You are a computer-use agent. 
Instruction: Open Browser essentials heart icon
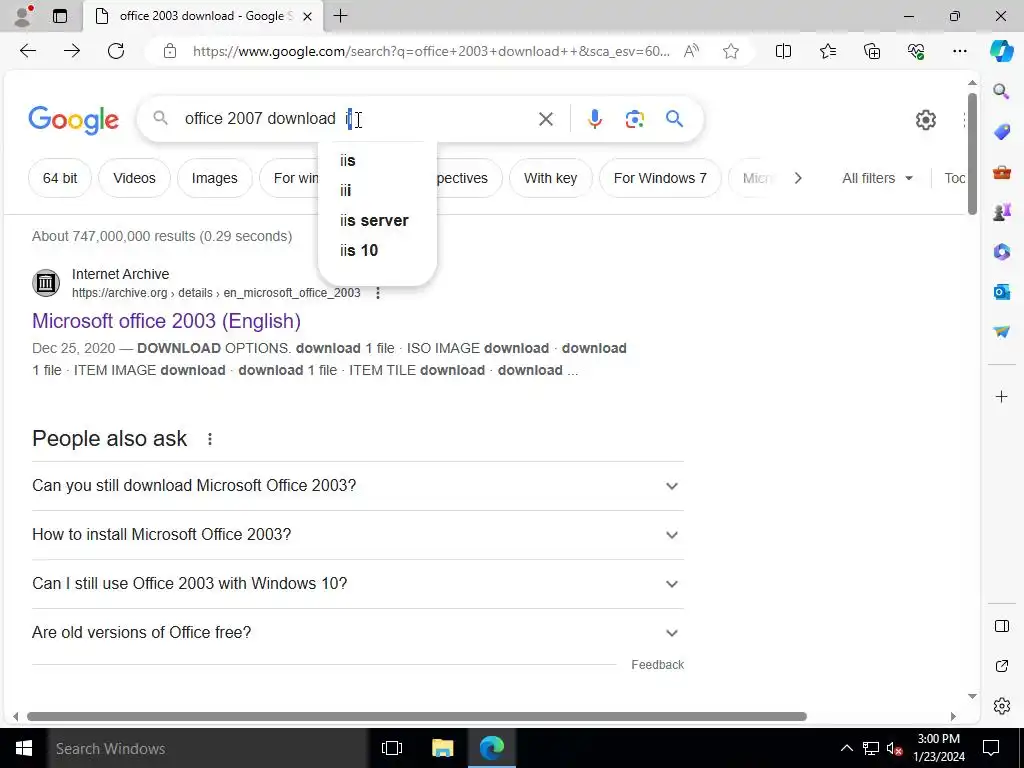916,51
